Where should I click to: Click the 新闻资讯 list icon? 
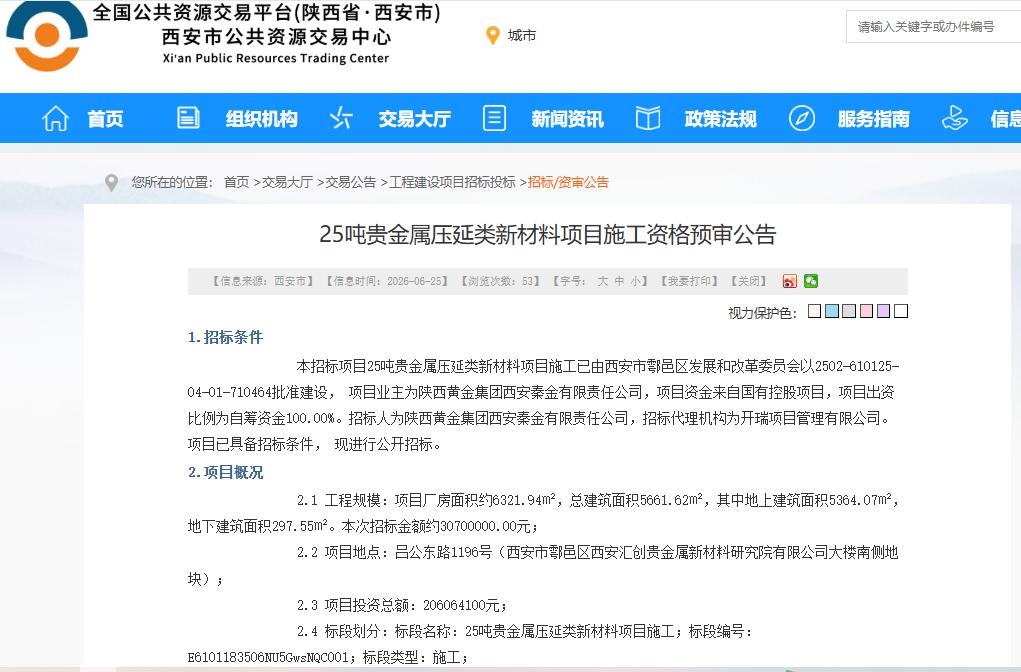494,118
